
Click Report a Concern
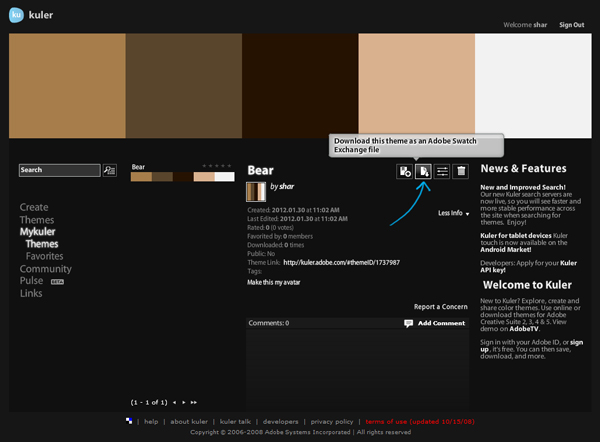440,307
